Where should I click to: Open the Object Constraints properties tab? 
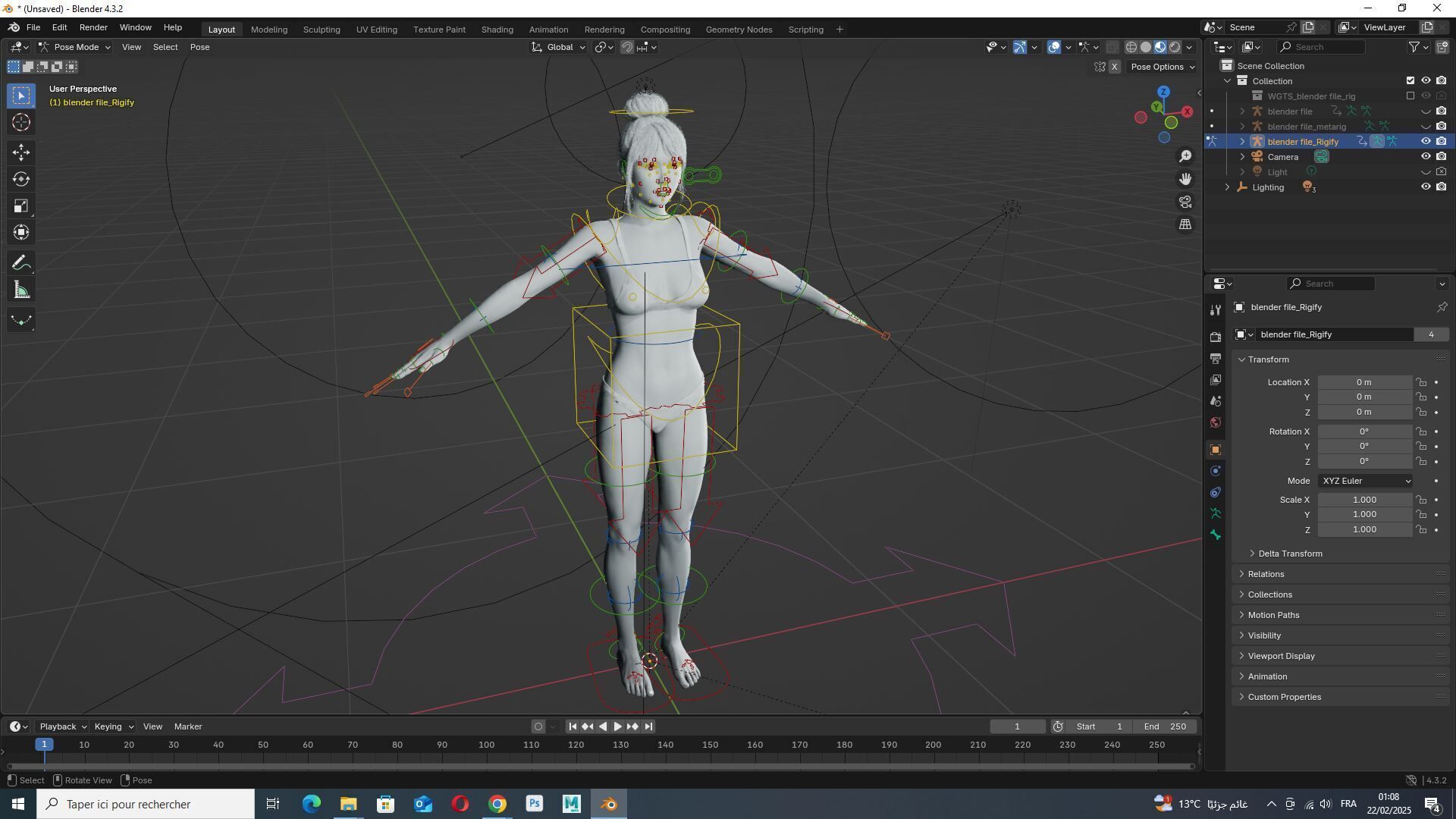click(1216, 492)
